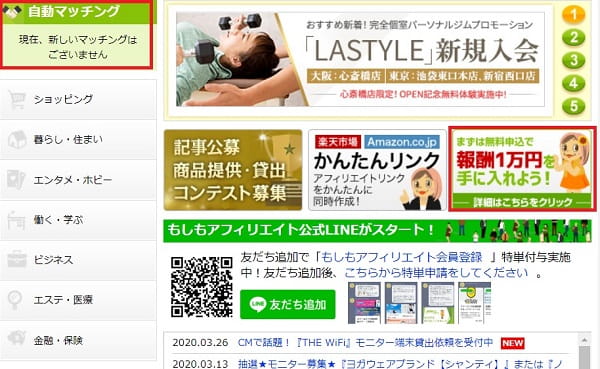The height and width of the screenshot is (369, 600).
Task: Click the こちらから特単申請をしてください link
Action: tap(436, 273)
